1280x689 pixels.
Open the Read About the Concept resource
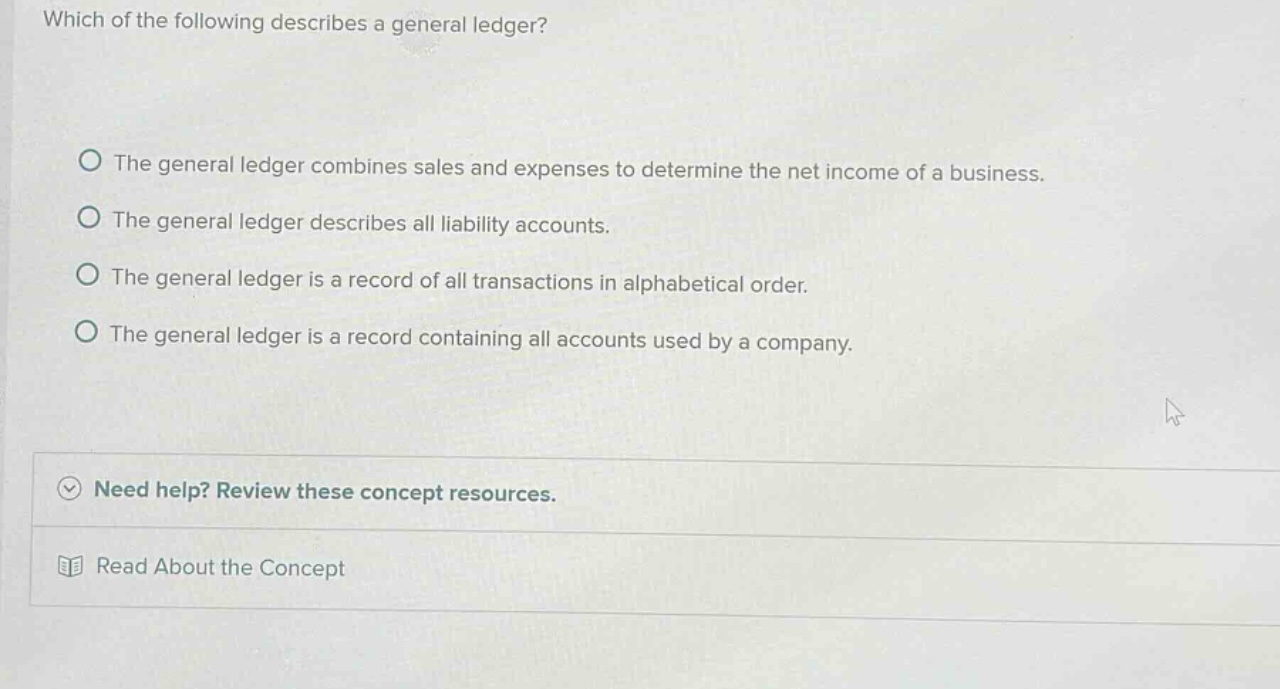click(220, 567)
